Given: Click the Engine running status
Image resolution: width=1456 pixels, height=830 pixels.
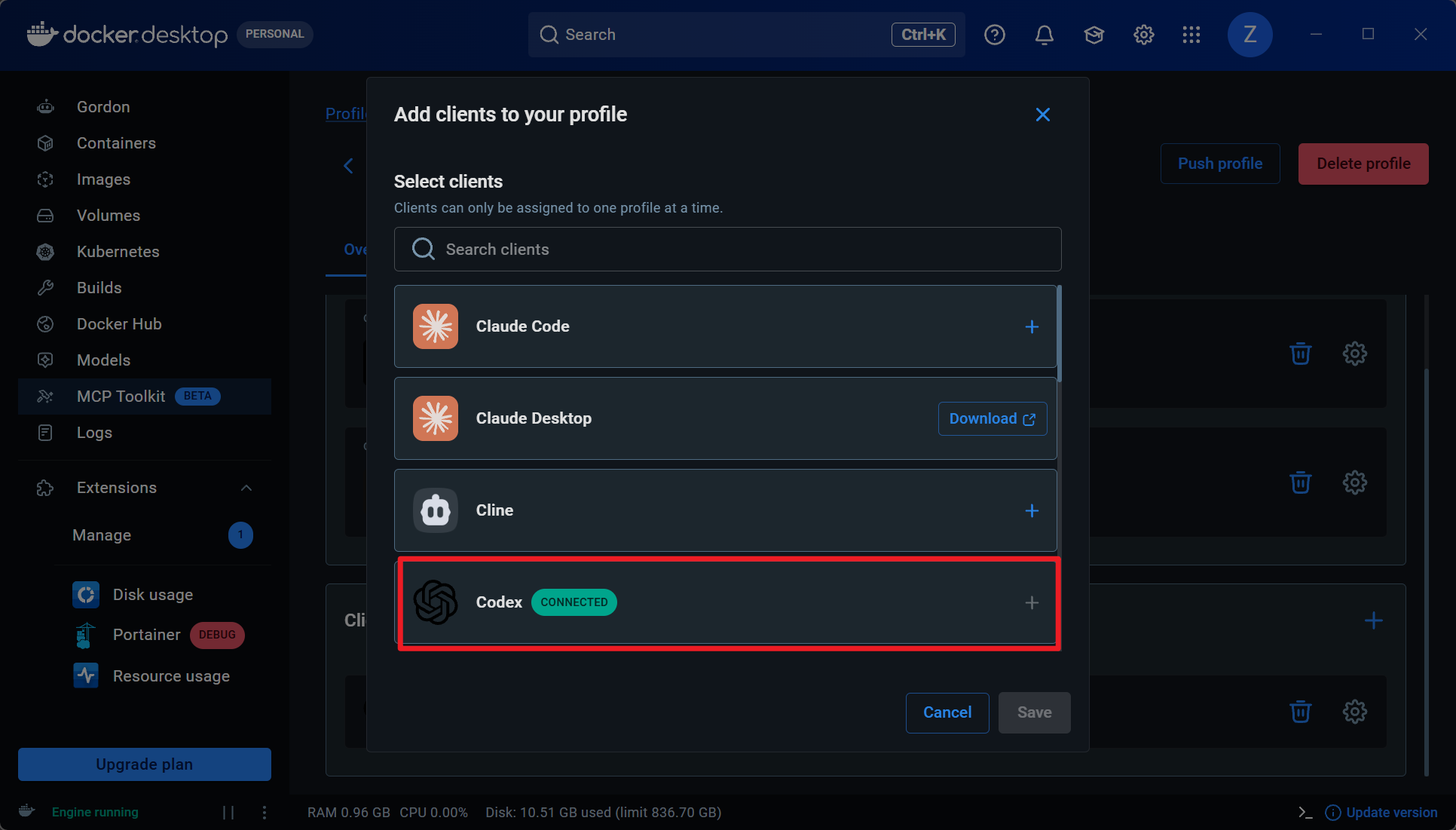Looking at the screenshot, I should tap(95, 813).
